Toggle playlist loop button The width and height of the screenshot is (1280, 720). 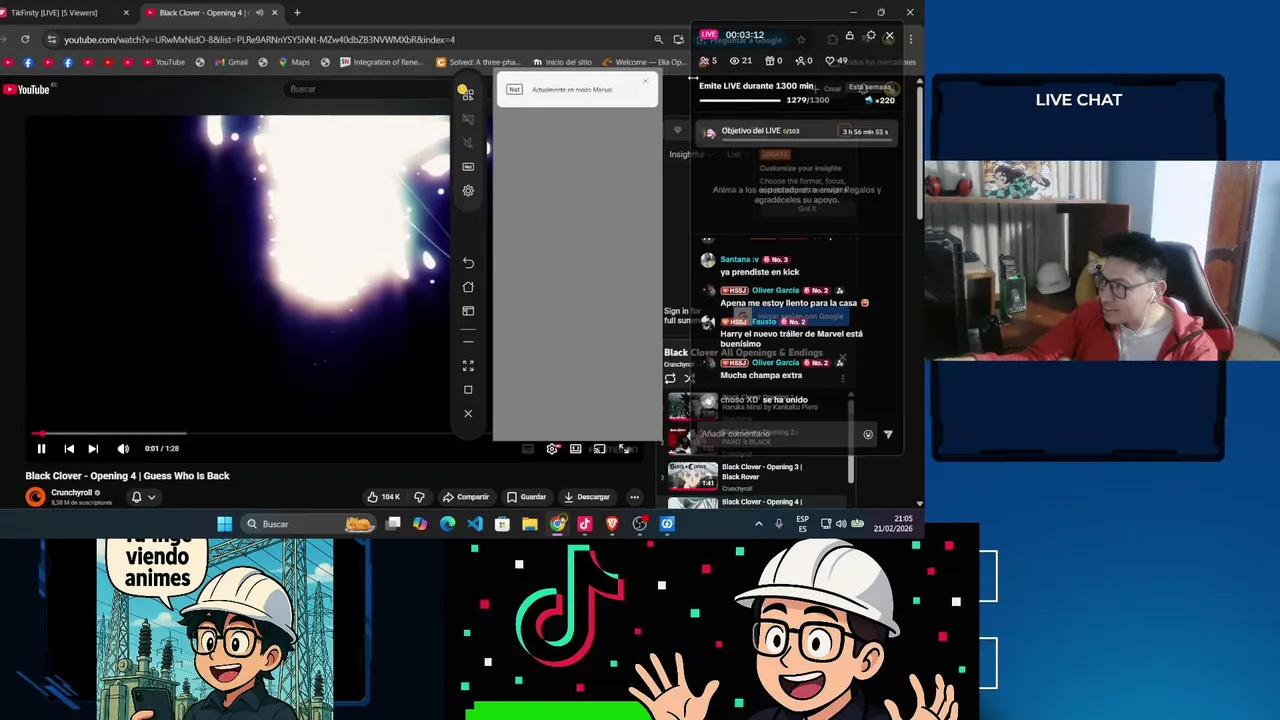click(x=670, y=379)
